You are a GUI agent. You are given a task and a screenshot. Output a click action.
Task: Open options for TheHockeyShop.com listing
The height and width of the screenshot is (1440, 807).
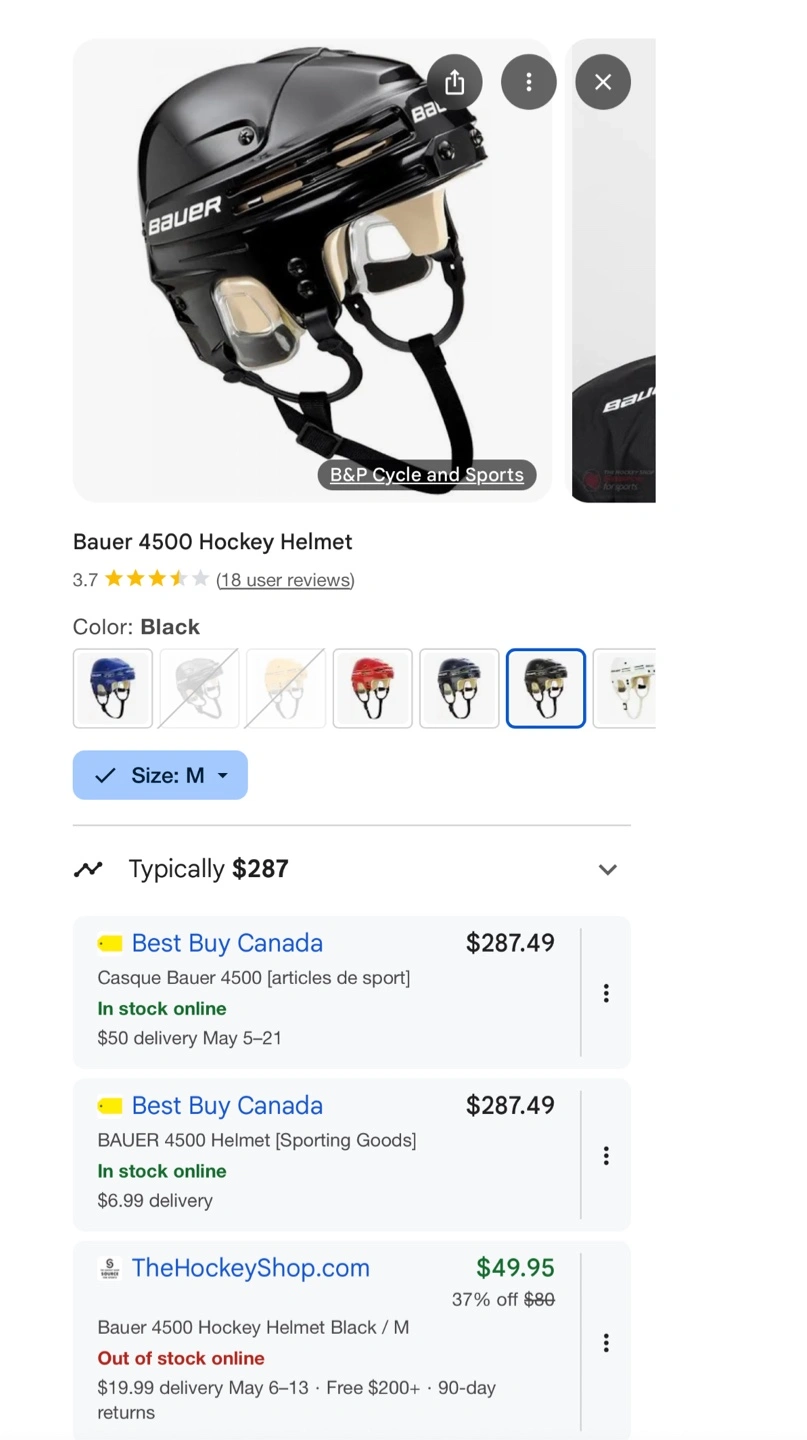[606, 1343]
